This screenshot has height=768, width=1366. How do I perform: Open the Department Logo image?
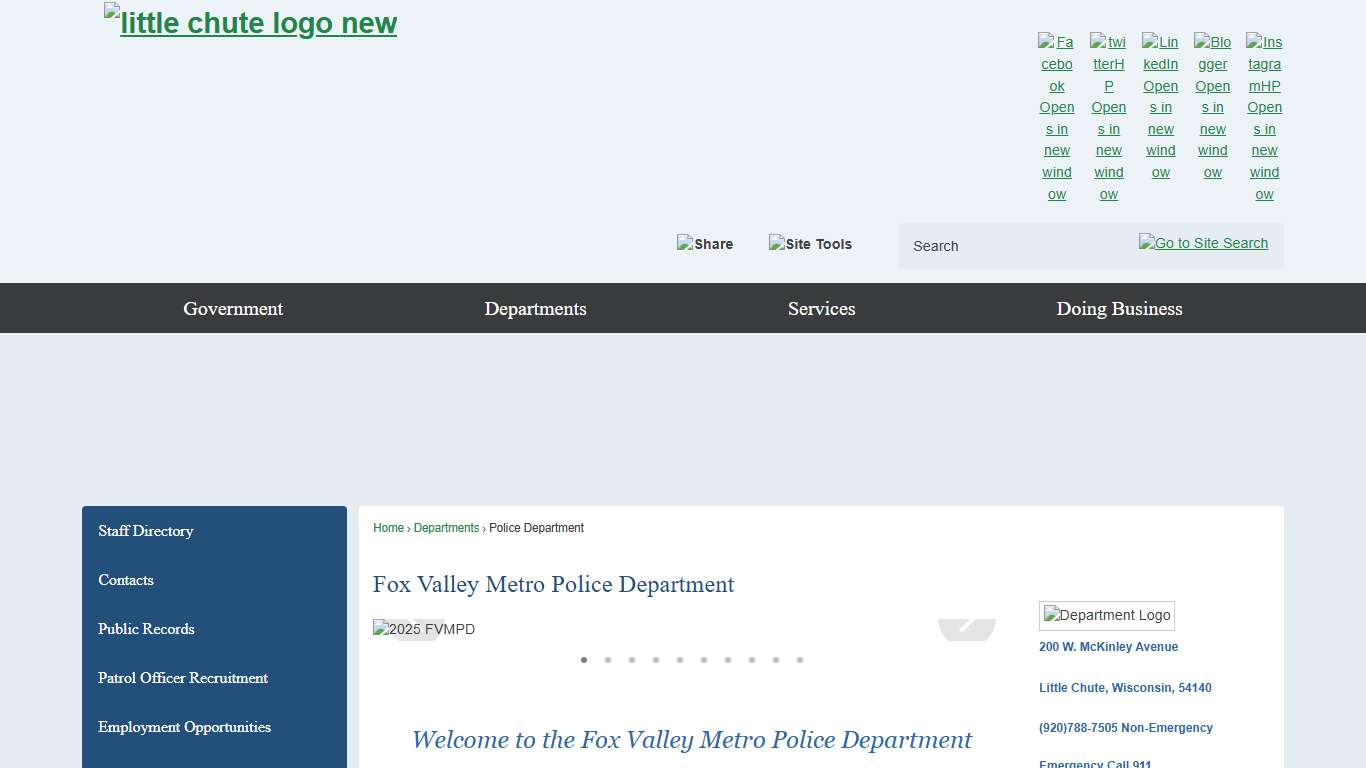pos(1107,616)
